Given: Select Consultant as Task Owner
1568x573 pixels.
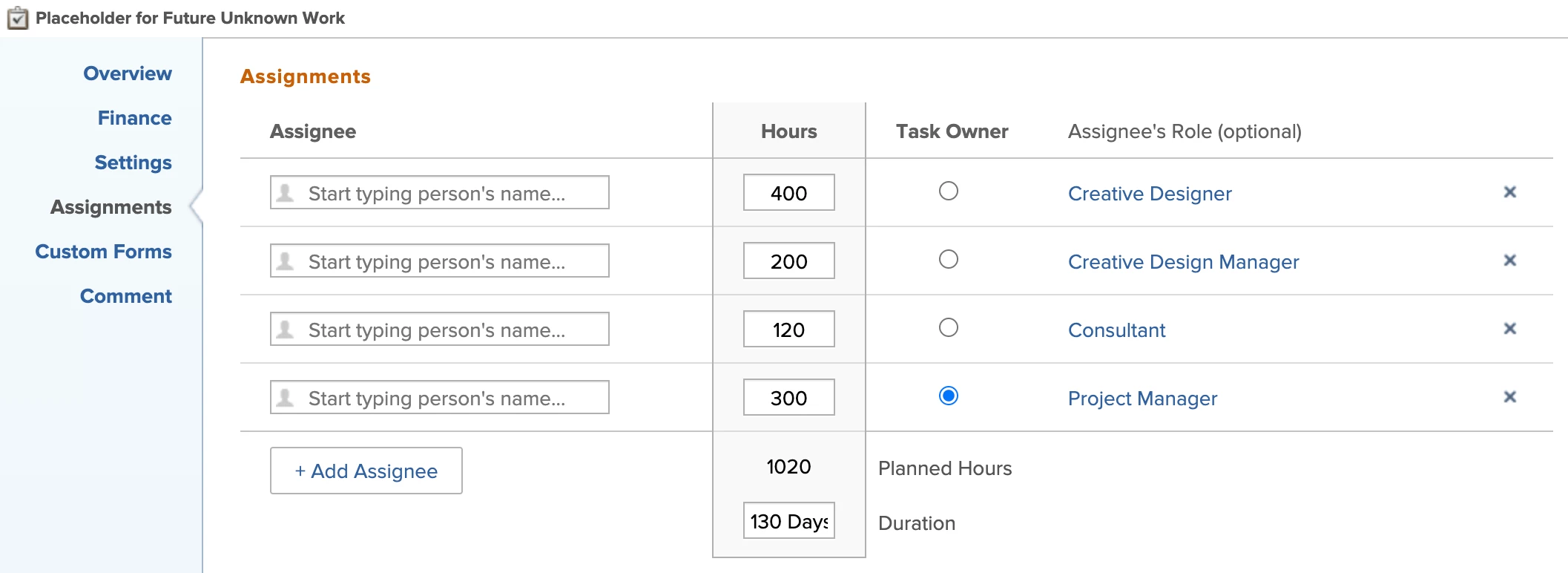Looking at the screenshot, I should tap(948, 328).
